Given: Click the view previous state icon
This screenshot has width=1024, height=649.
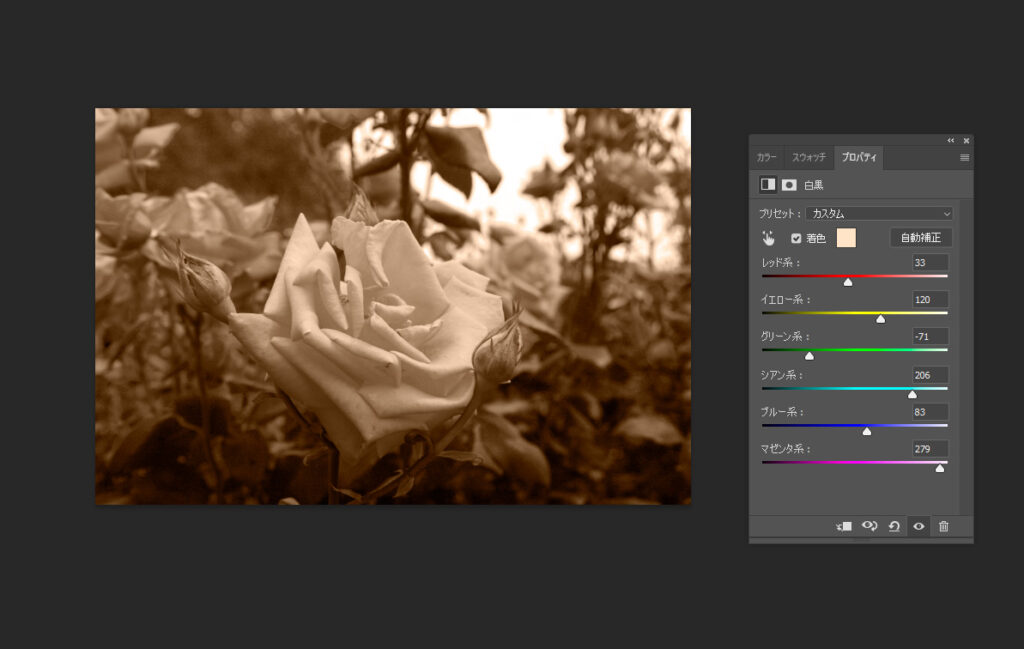Looking at the screenshot, I should point(869,526).
